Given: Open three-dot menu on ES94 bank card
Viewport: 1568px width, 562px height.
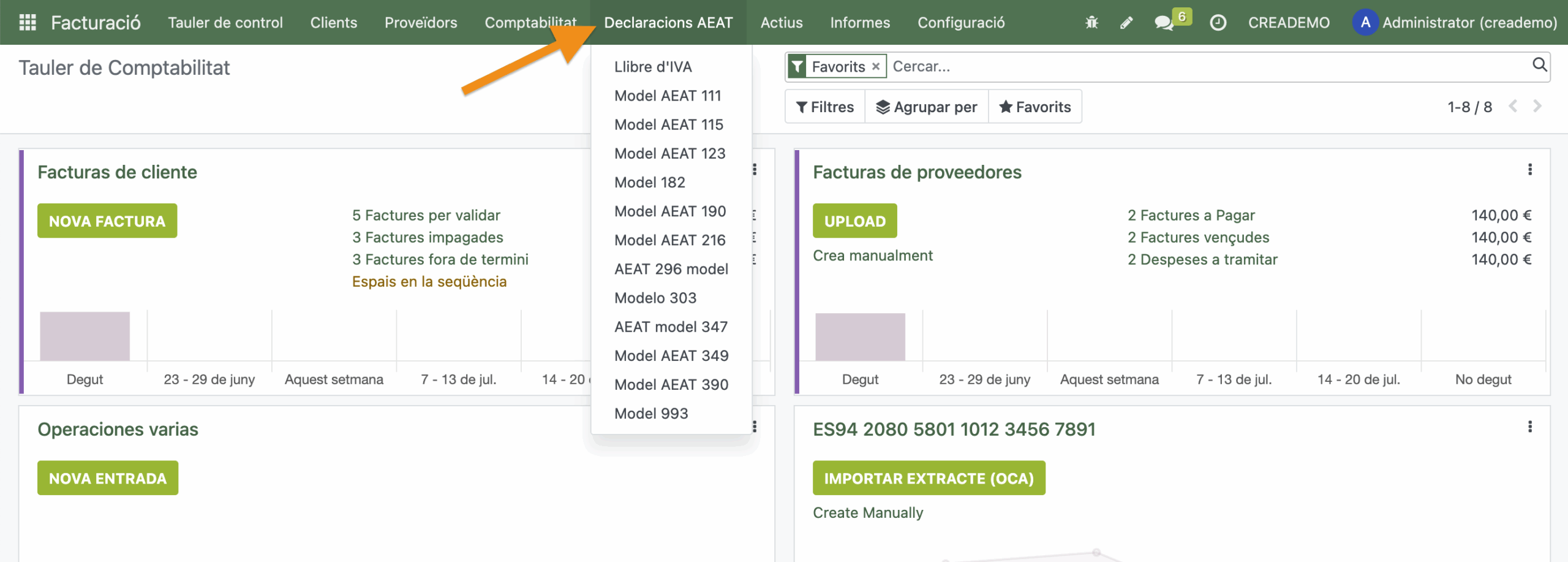Looking at the screenshot, I should (x=1529, y=427).
